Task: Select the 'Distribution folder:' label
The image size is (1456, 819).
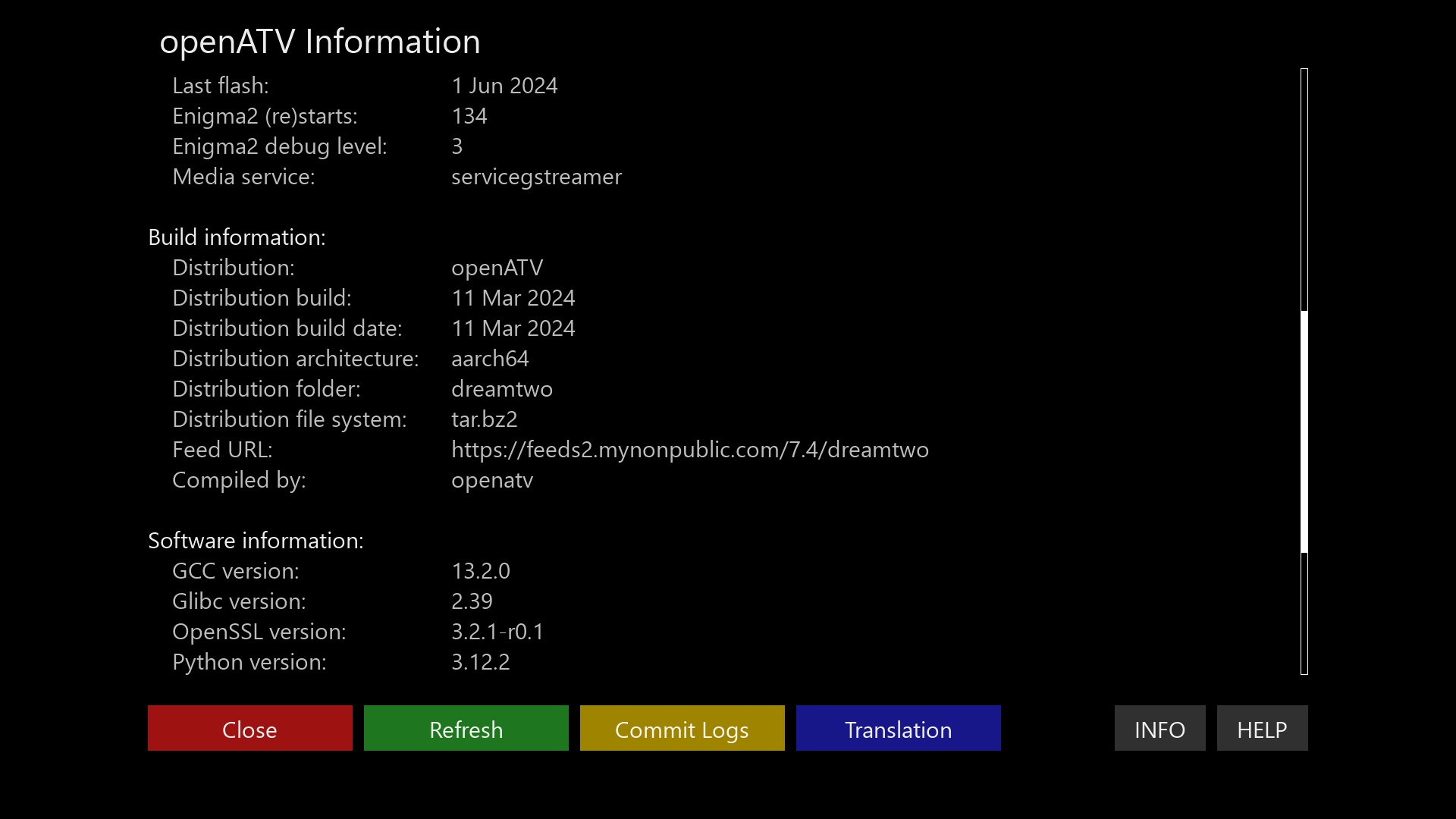Action: tap(266, 389)
